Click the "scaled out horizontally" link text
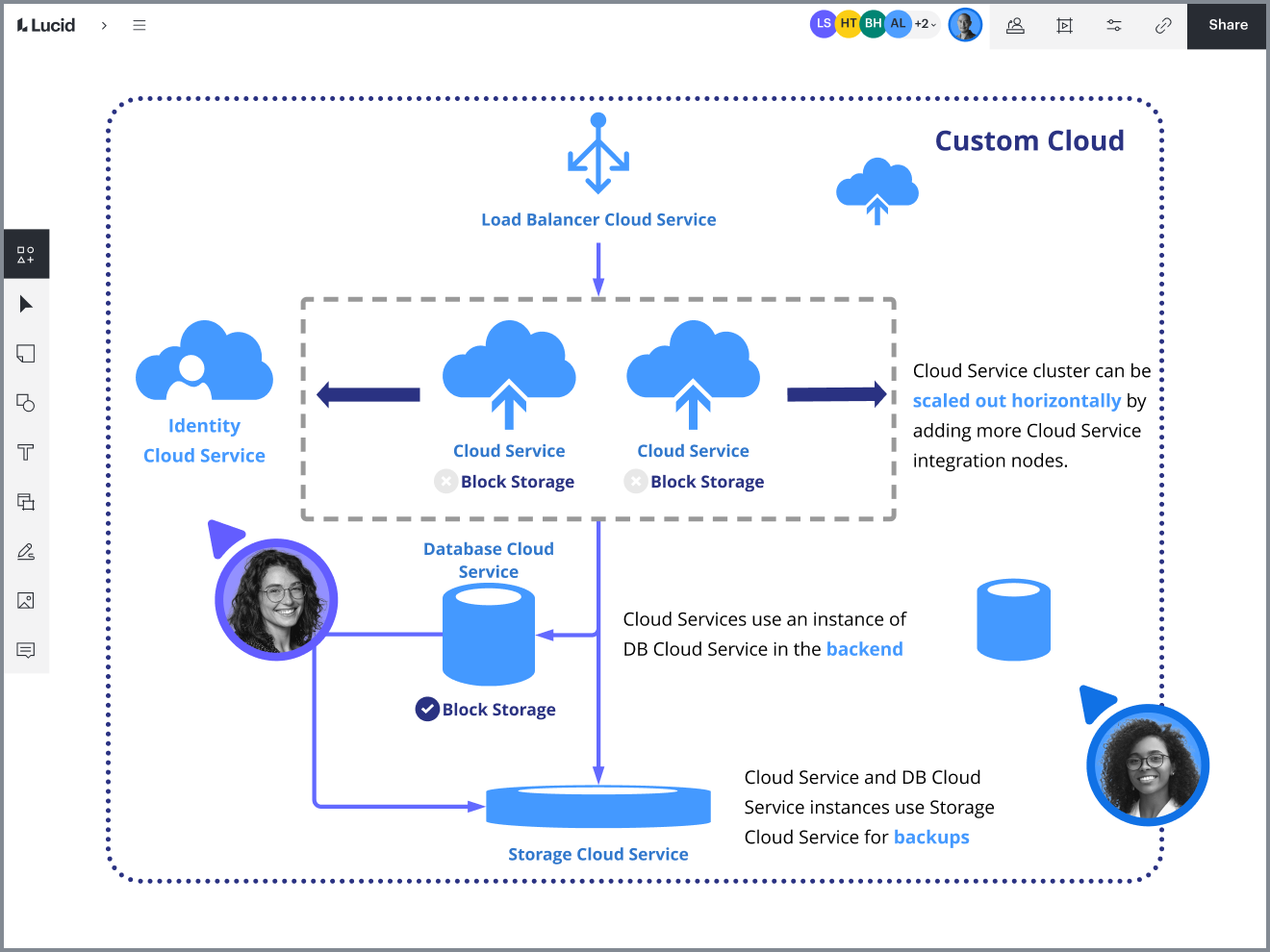 (x=1017, y=401)
